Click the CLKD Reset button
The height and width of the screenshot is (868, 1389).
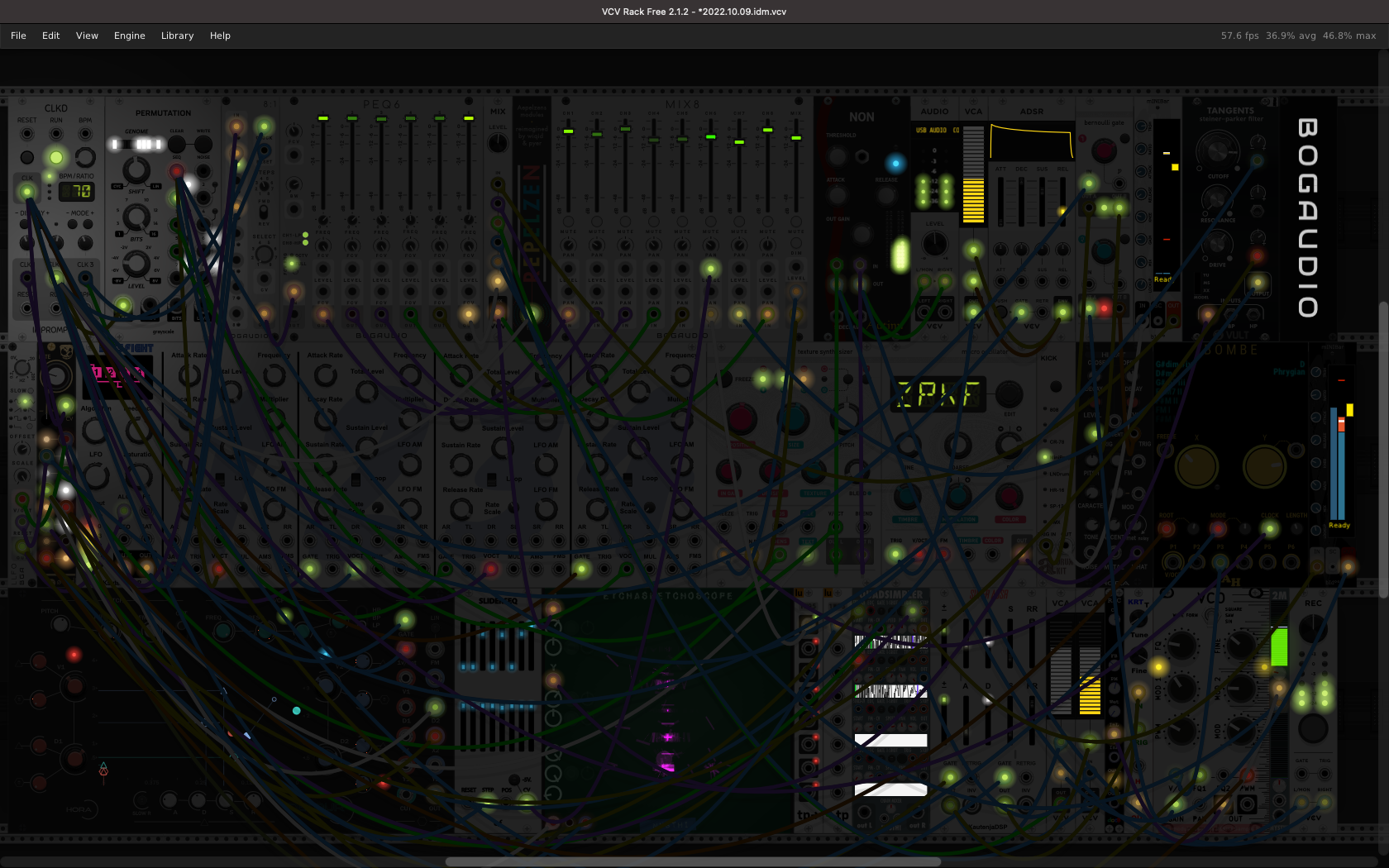coord(27,157)
